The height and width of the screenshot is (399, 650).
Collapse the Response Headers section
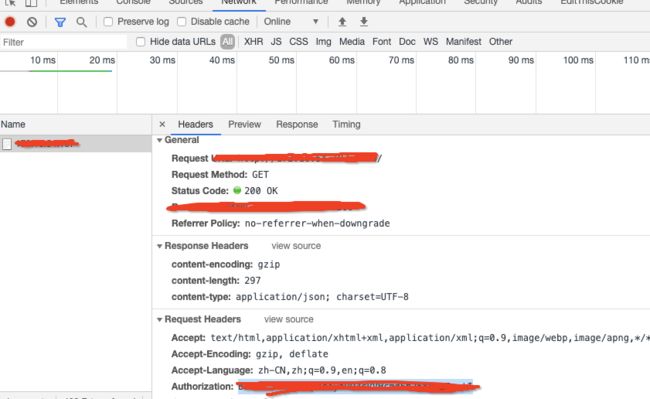click(159, 246)
